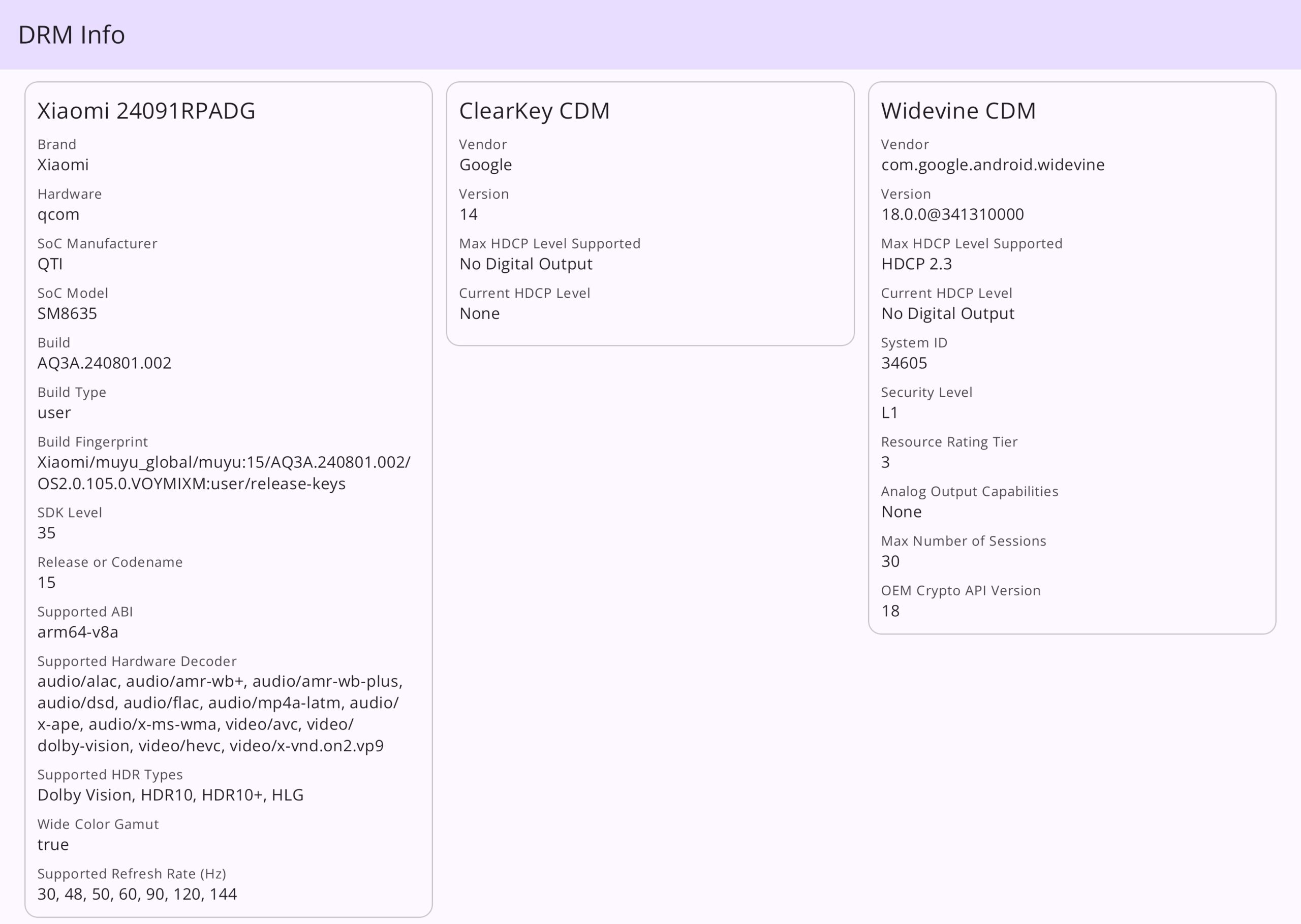Viewport: 1301px width, 924px height.
Task: Click the Resource Rating Tier label
Action: click(x=949, y=442)
